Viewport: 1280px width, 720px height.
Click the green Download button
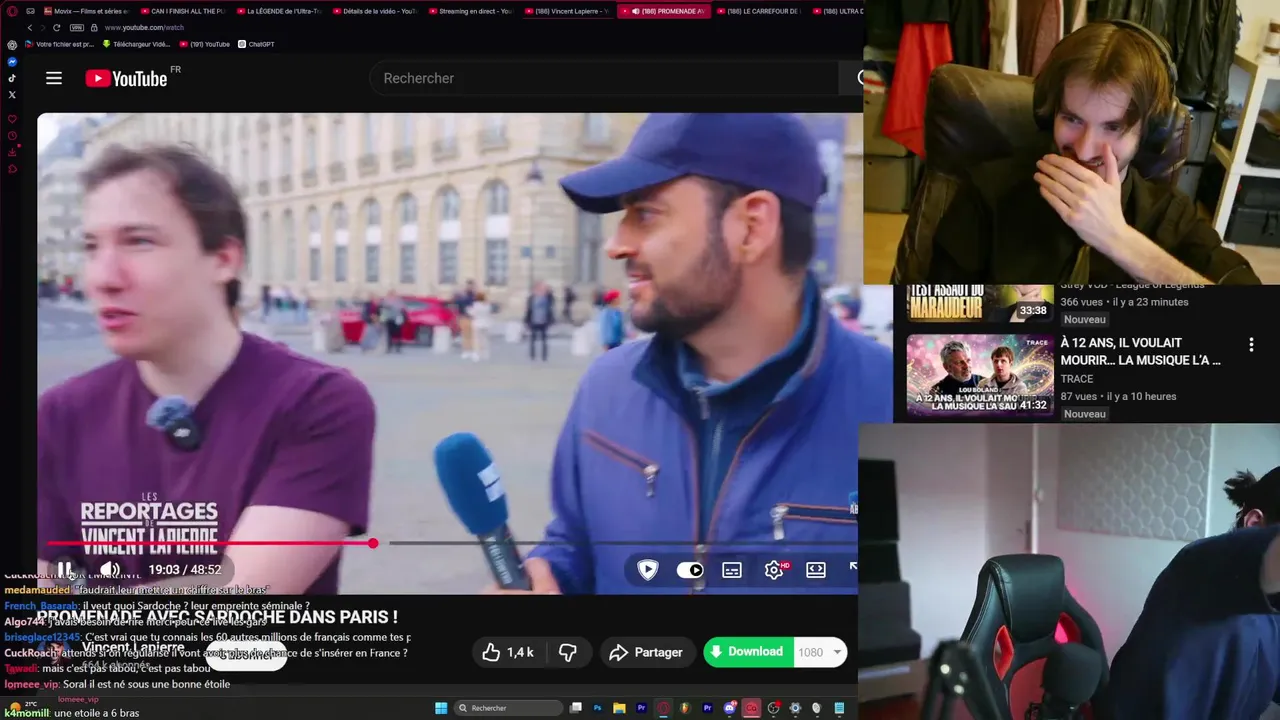(x=747, y=652)
